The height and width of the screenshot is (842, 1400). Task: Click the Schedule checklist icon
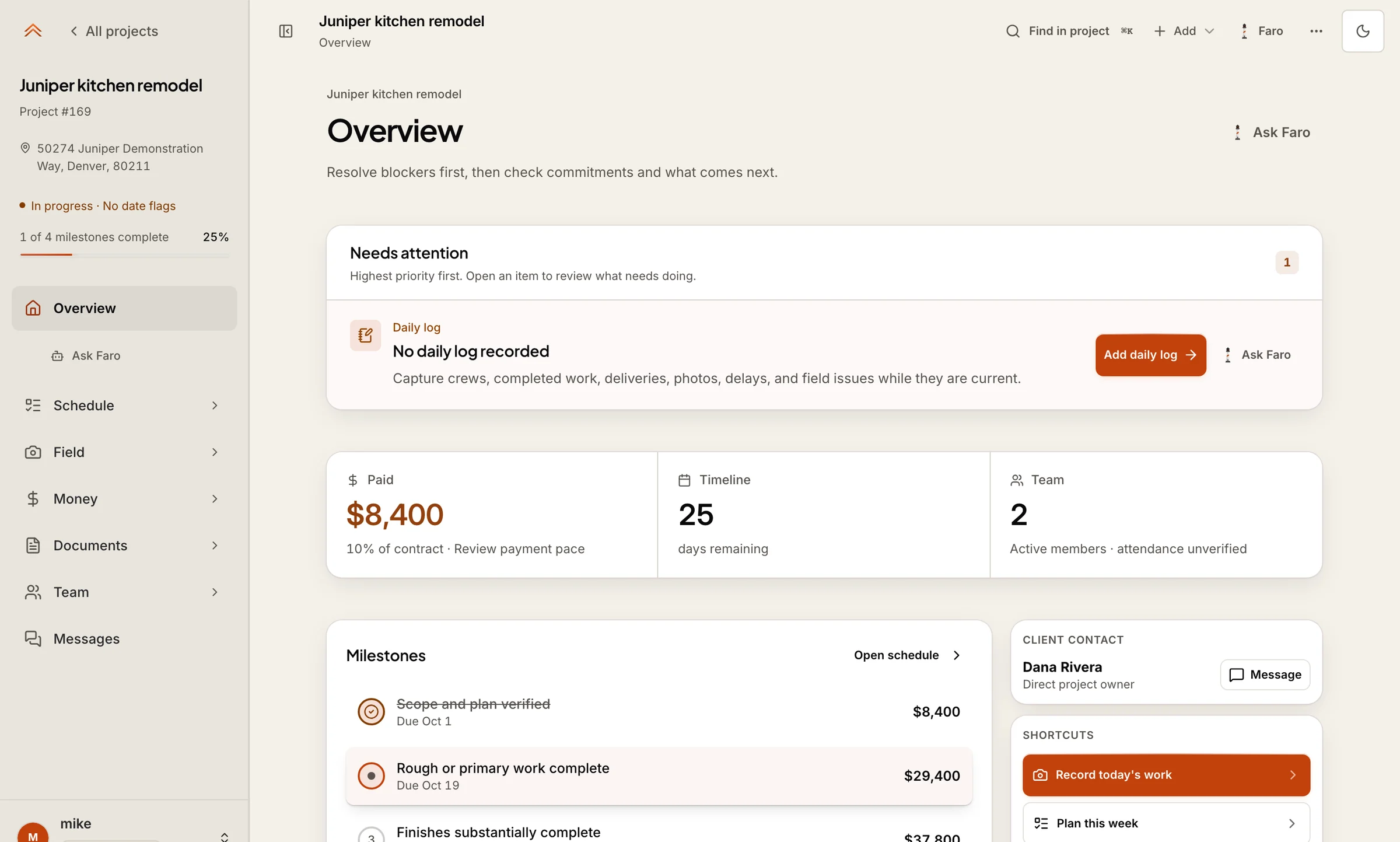pos(33,405)
